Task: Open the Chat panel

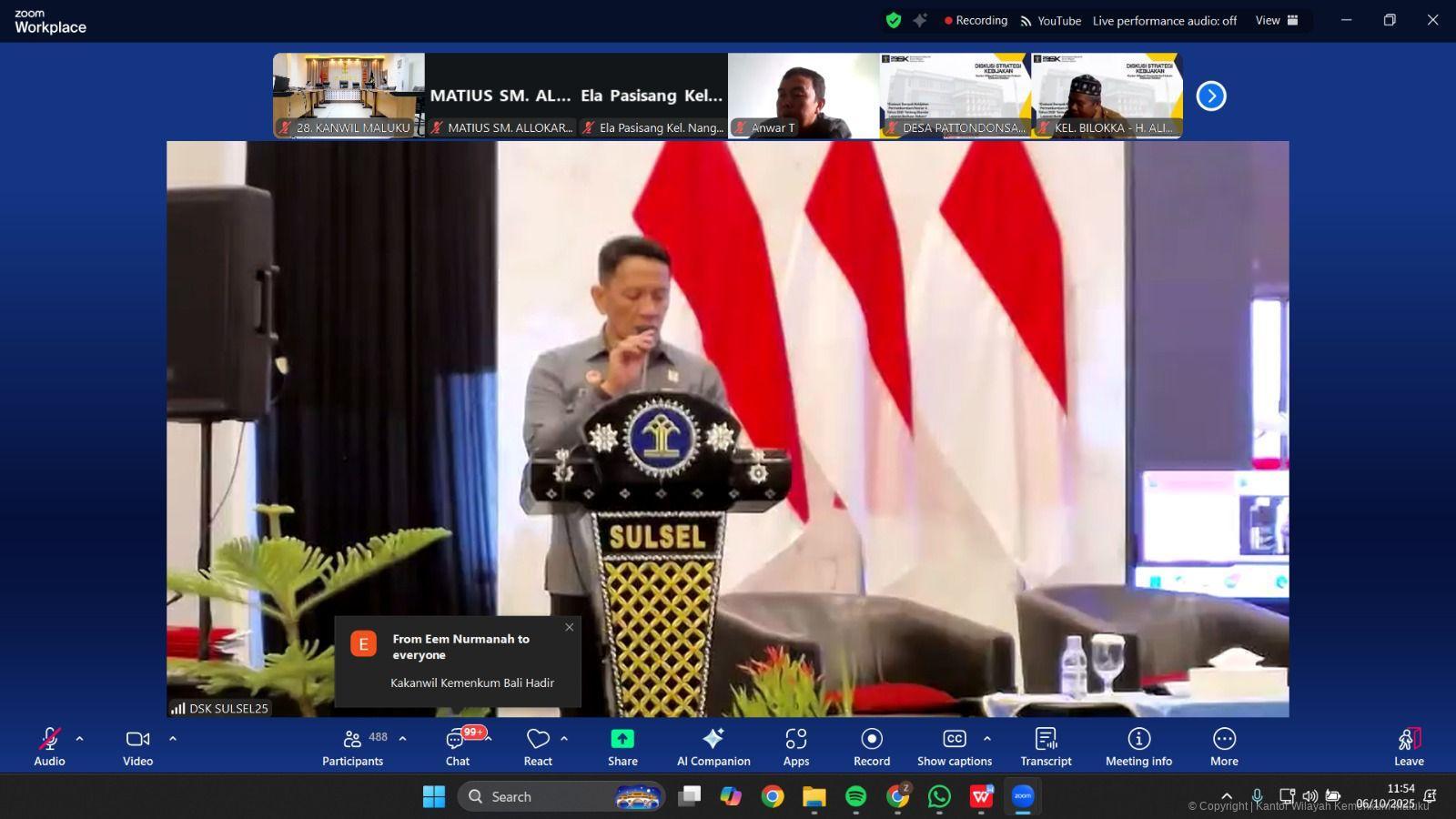Action: [457, 746]
